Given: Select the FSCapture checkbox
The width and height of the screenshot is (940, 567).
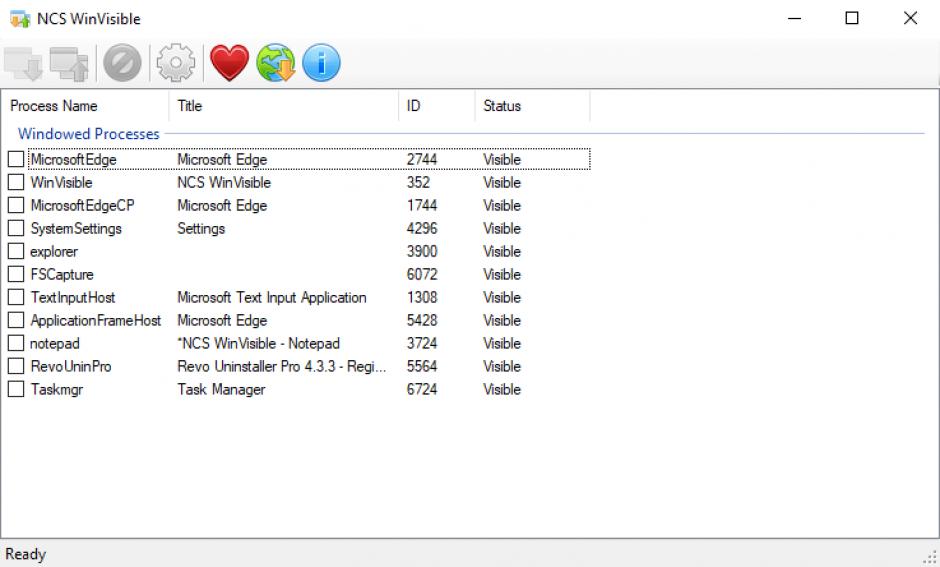Looking at the screenshot, I should coord(16,274).
